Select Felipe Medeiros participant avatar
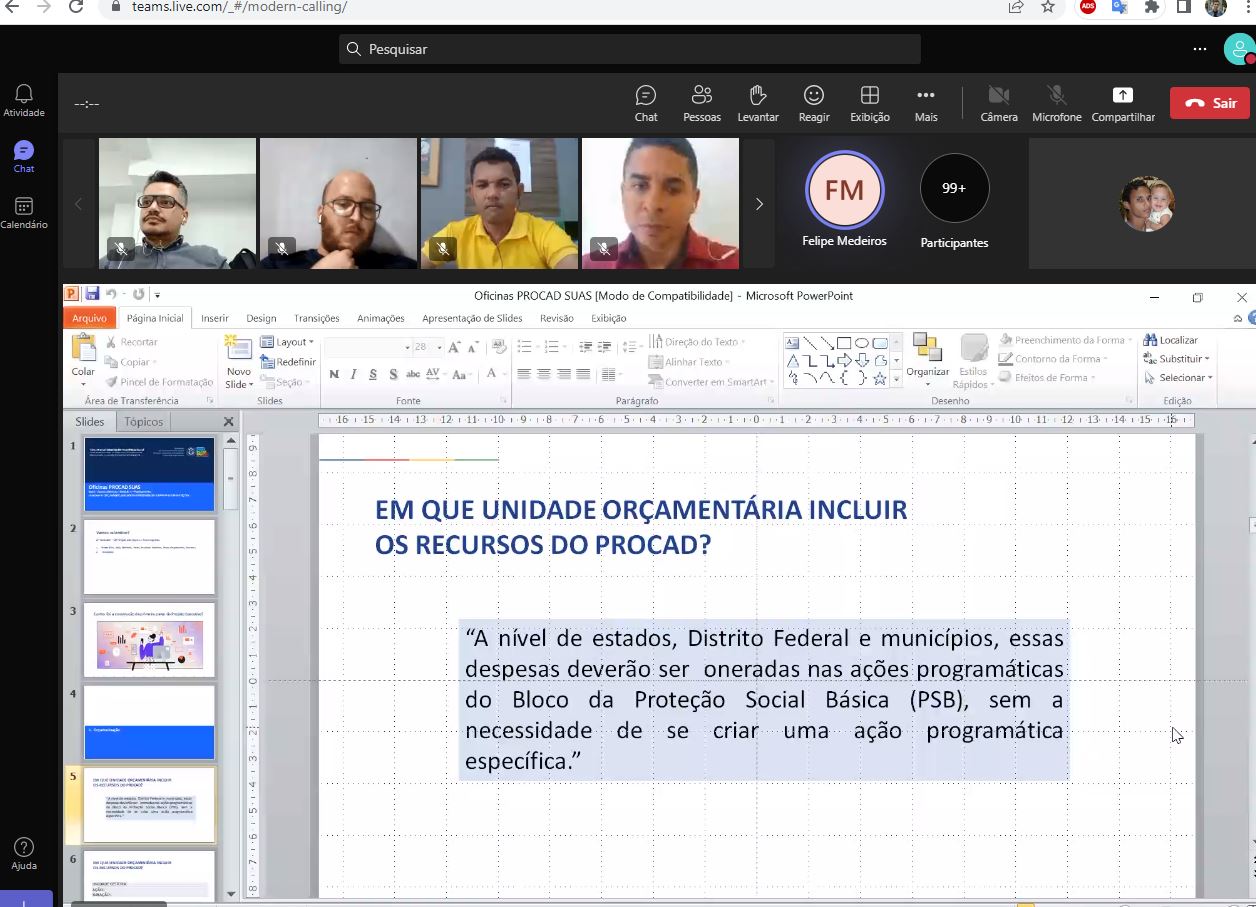Screen dimensions: 1256x907 click(844, 190)
